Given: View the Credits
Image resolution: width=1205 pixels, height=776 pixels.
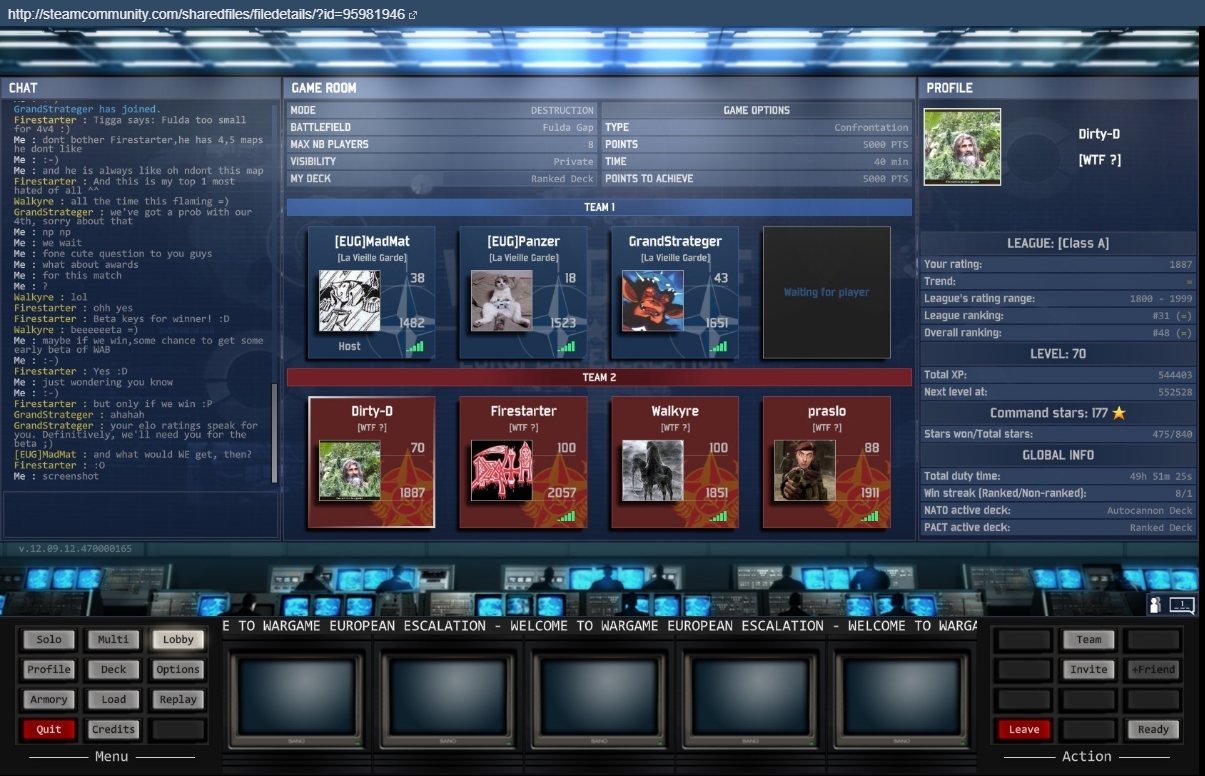Looking at the screenshot, I should 113,729.
